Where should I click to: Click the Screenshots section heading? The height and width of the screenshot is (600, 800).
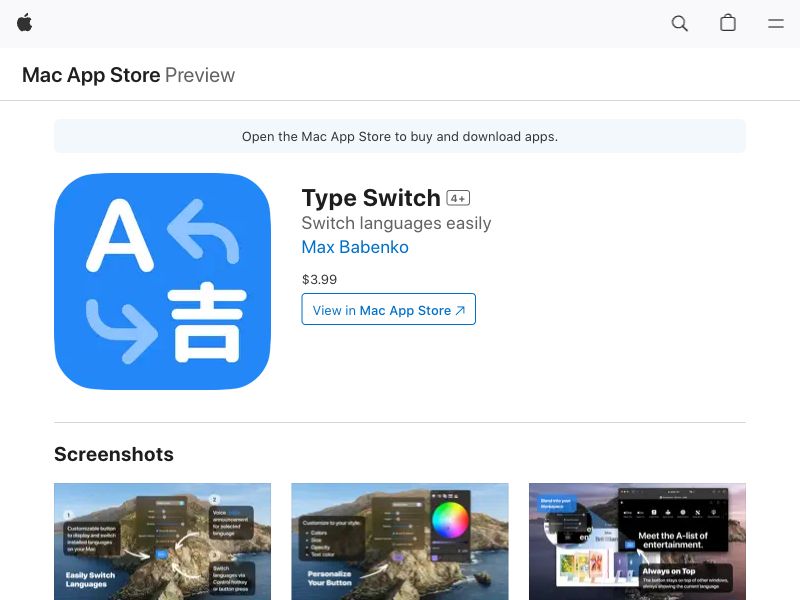coord(114,454)
